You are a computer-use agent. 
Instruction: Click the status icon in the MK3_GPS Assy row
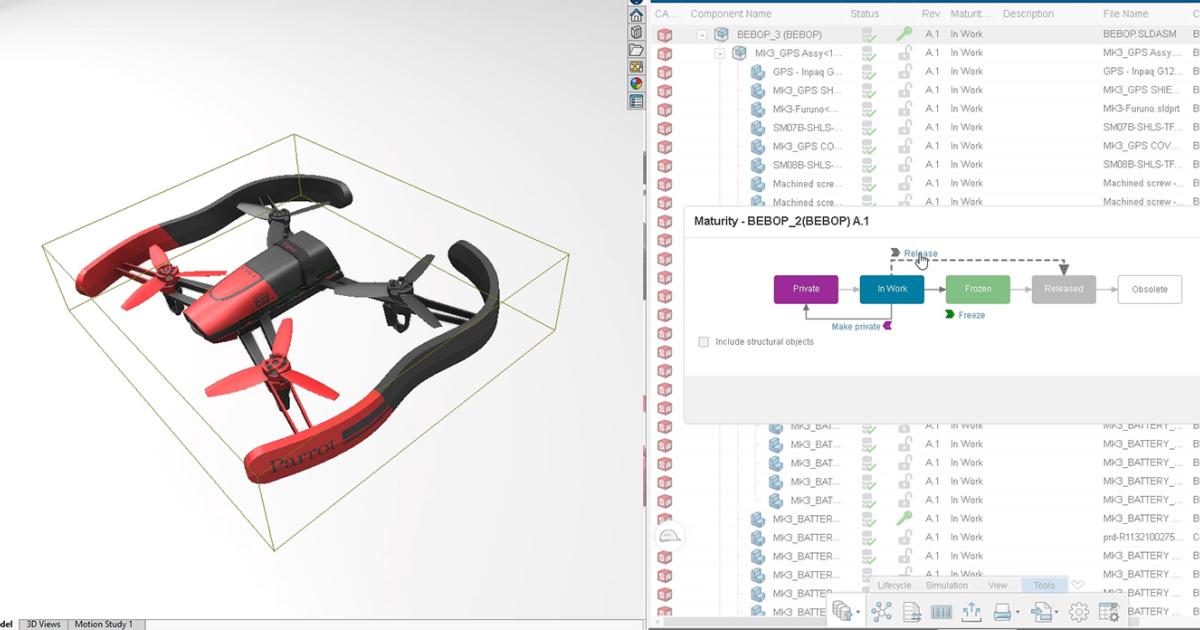click(x=869, y=53)
